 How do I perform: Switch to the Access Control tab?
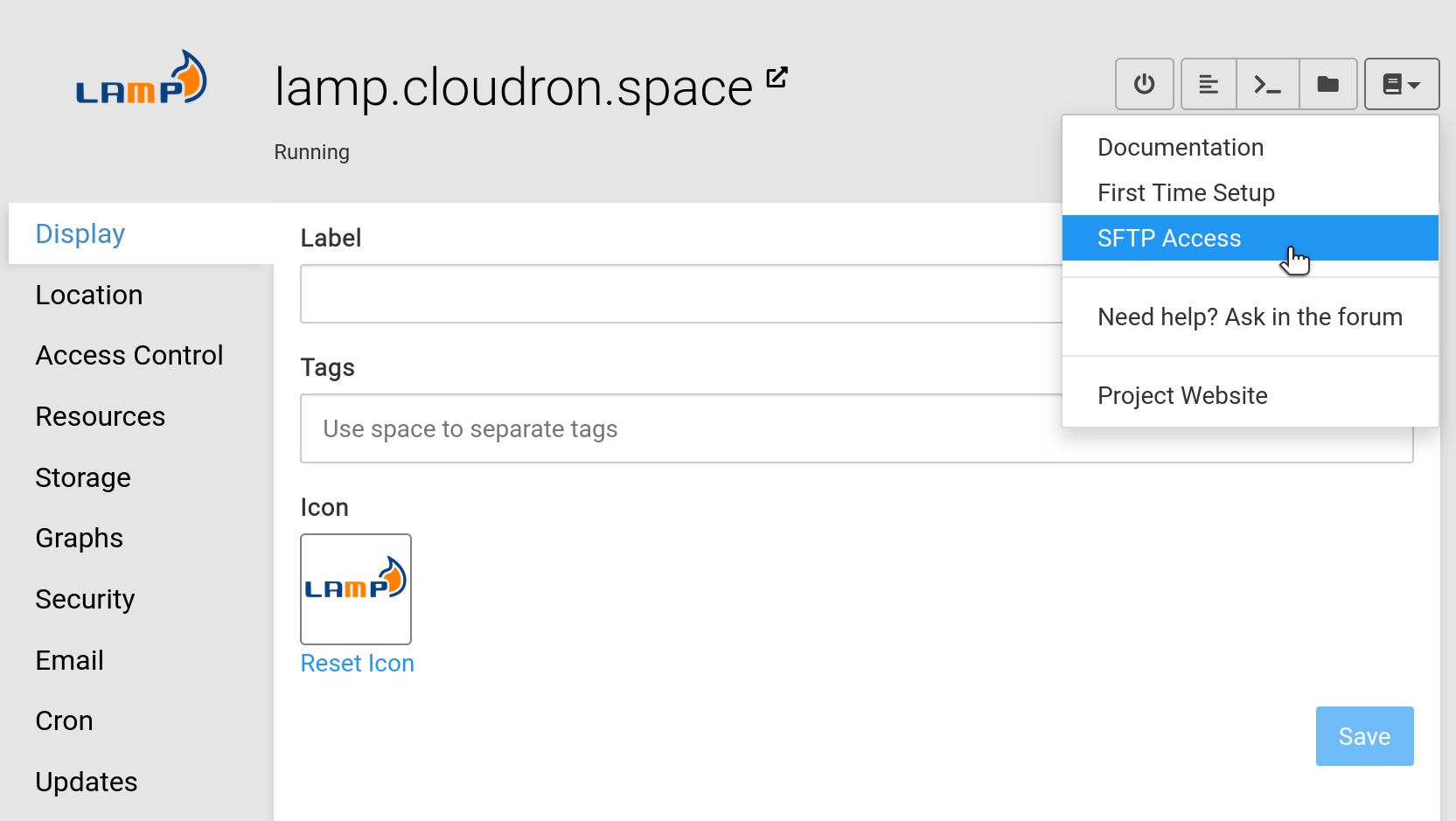(x=129, y=356)
